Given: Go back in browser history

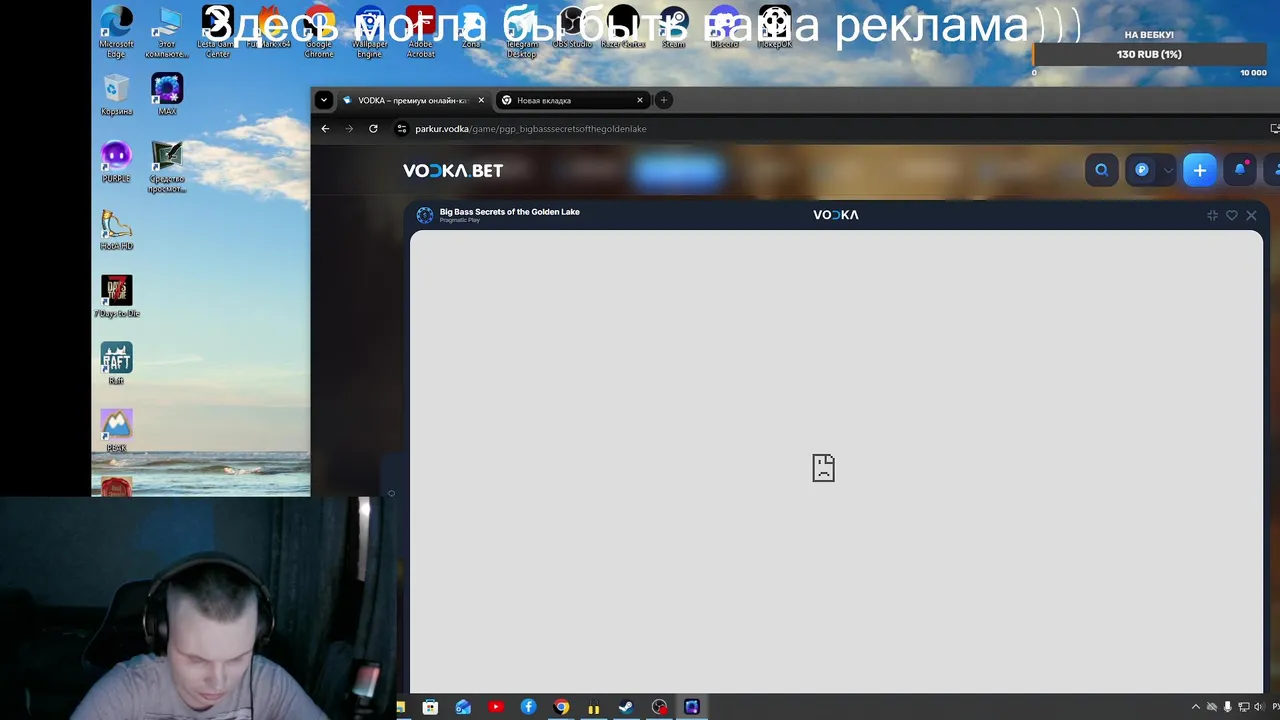Looking at the screenshot, I should click(325, 128).
